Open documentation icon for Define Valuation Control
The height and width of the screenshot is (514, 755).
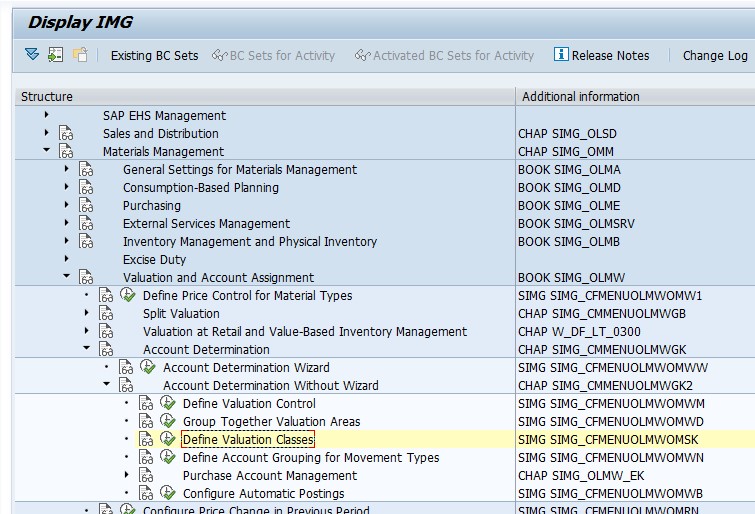pos(146,403)
